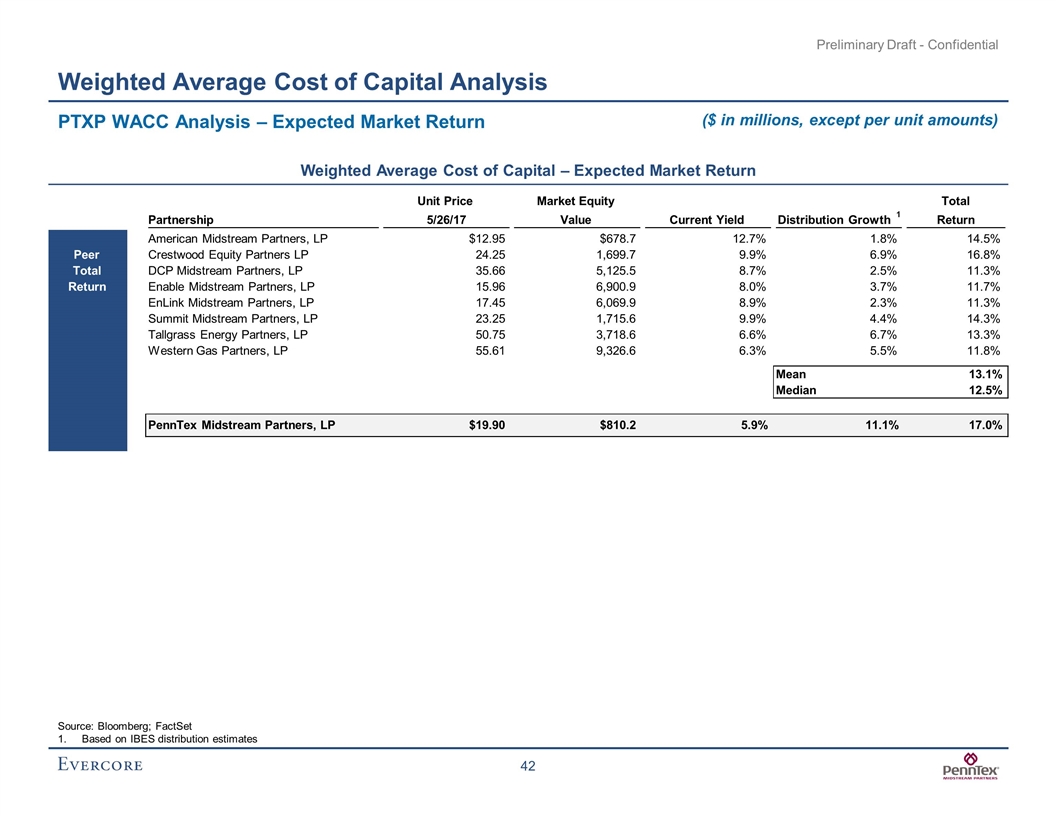Screen dimensions: 1056x816
Task: Click Crestwood's 24.25 unit price
Action: pos(490,254)
